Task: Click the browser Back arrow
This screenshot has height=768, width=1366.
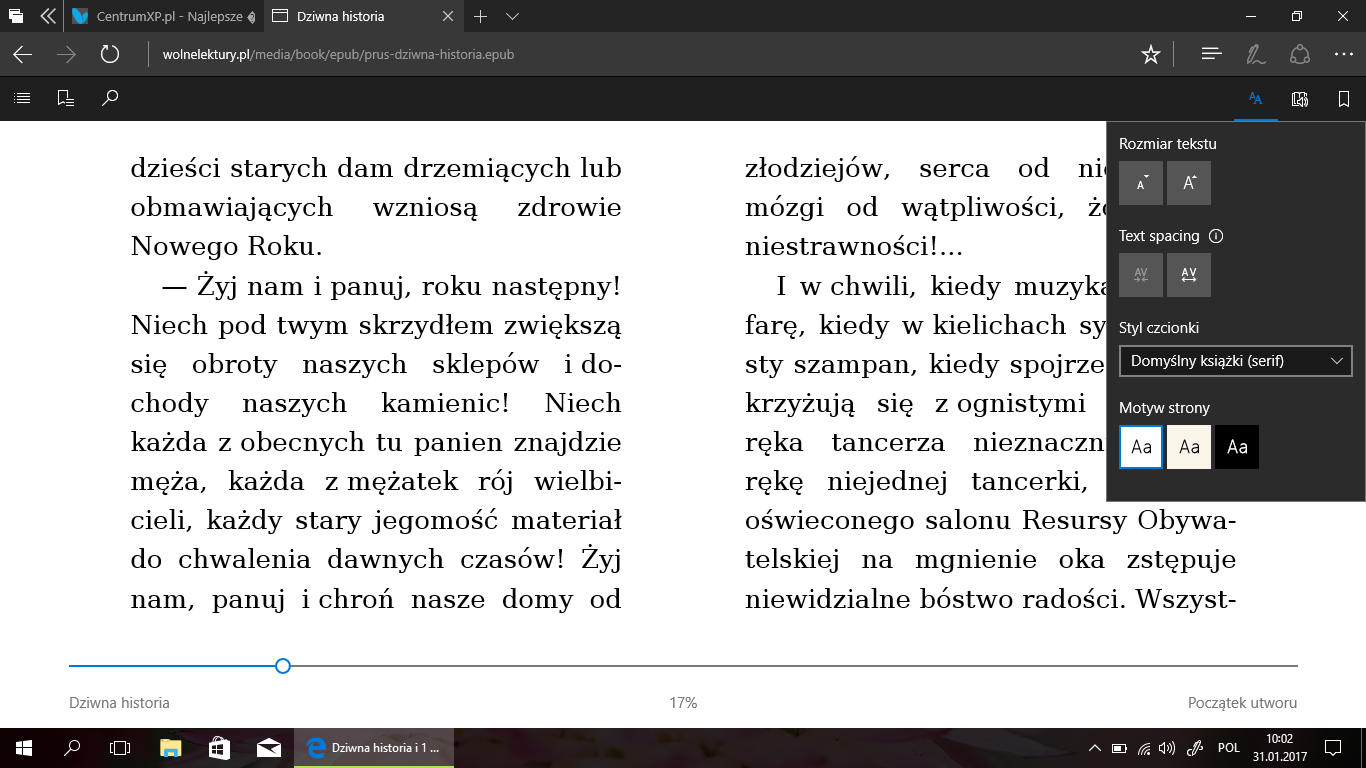Action: (x=22, y=54)
